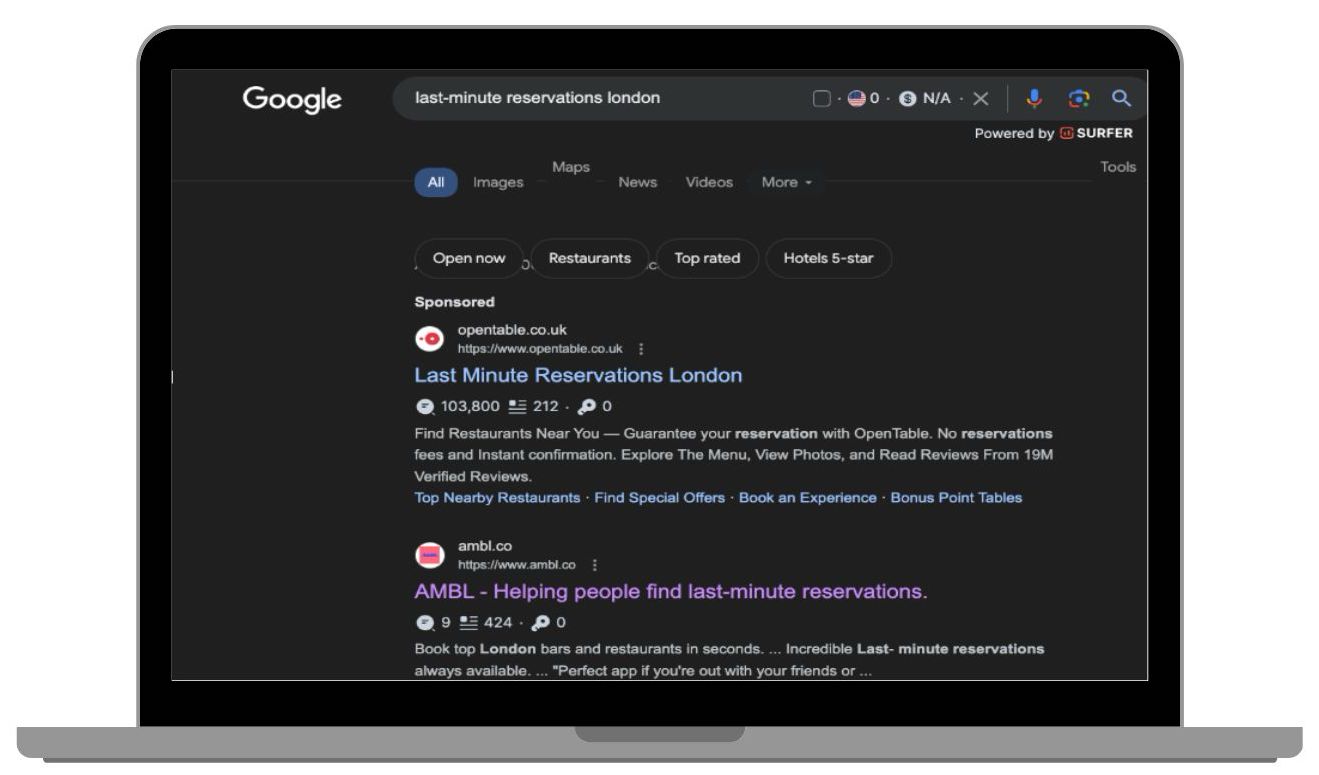Switch to Images tab
This screenshot has width=1319, height=775.
pos(498,183)
